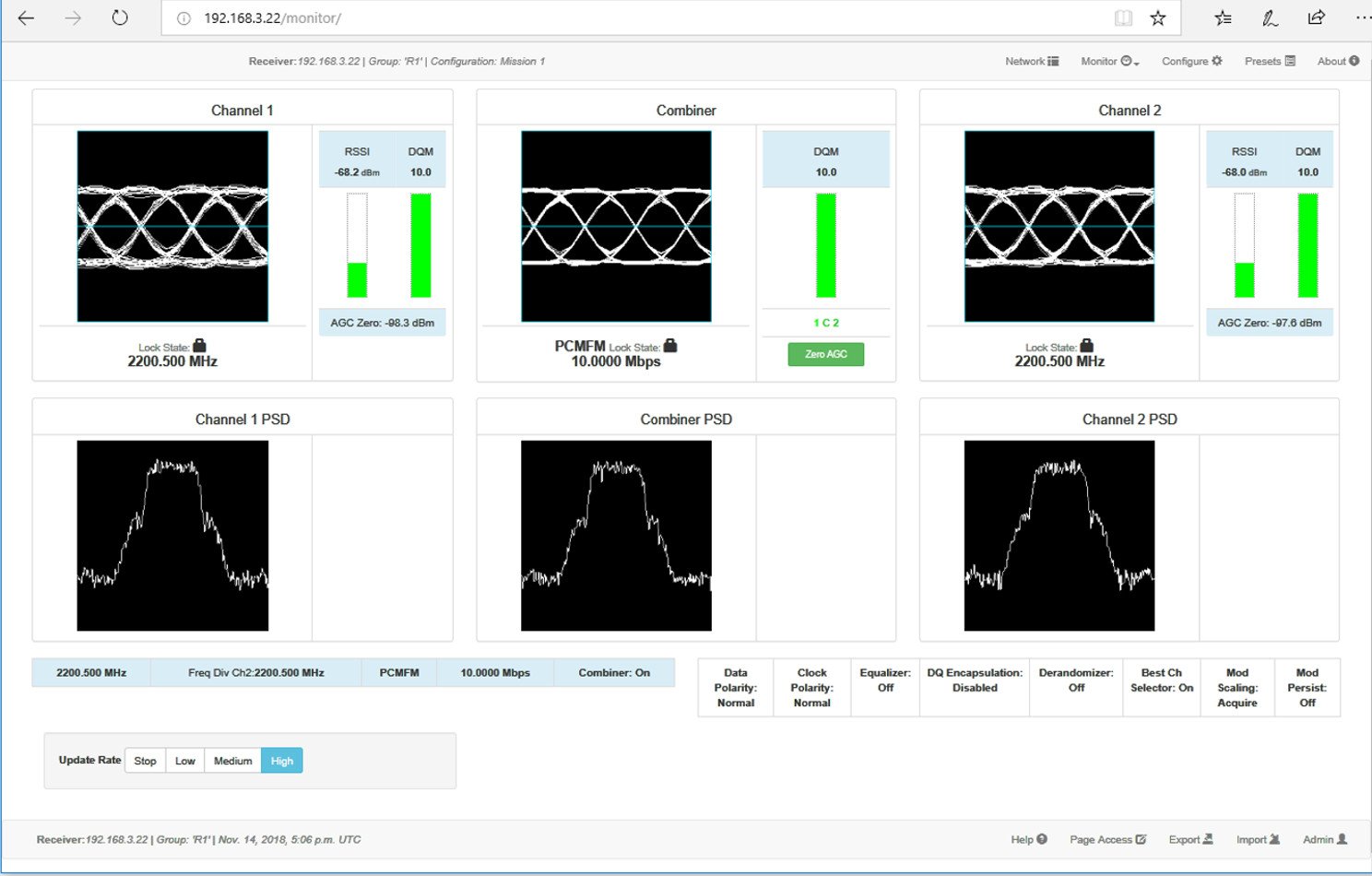The image size is (1372, 876).
Task: Click Best Ch Selector: On setting
Action: coord(1162,687)
